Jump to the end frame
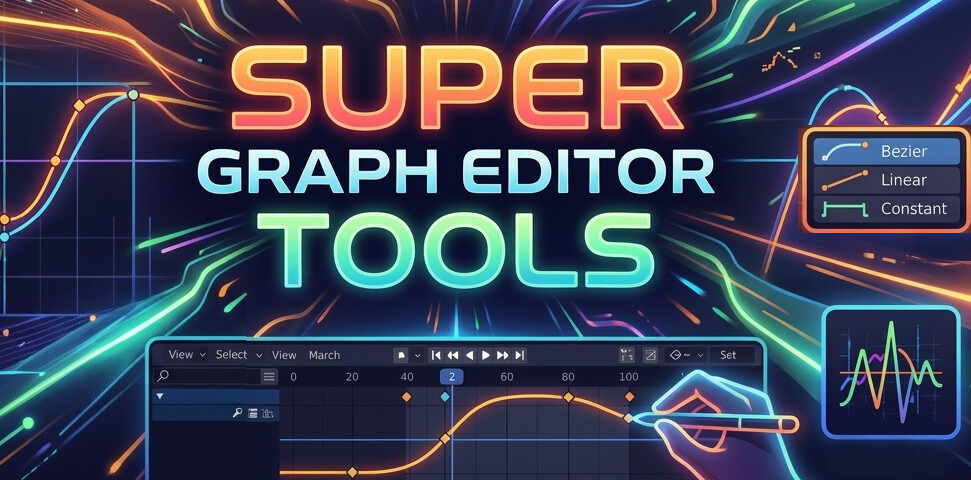The width and height of the screenshot is (971, 480). click(x=520, y=356)
